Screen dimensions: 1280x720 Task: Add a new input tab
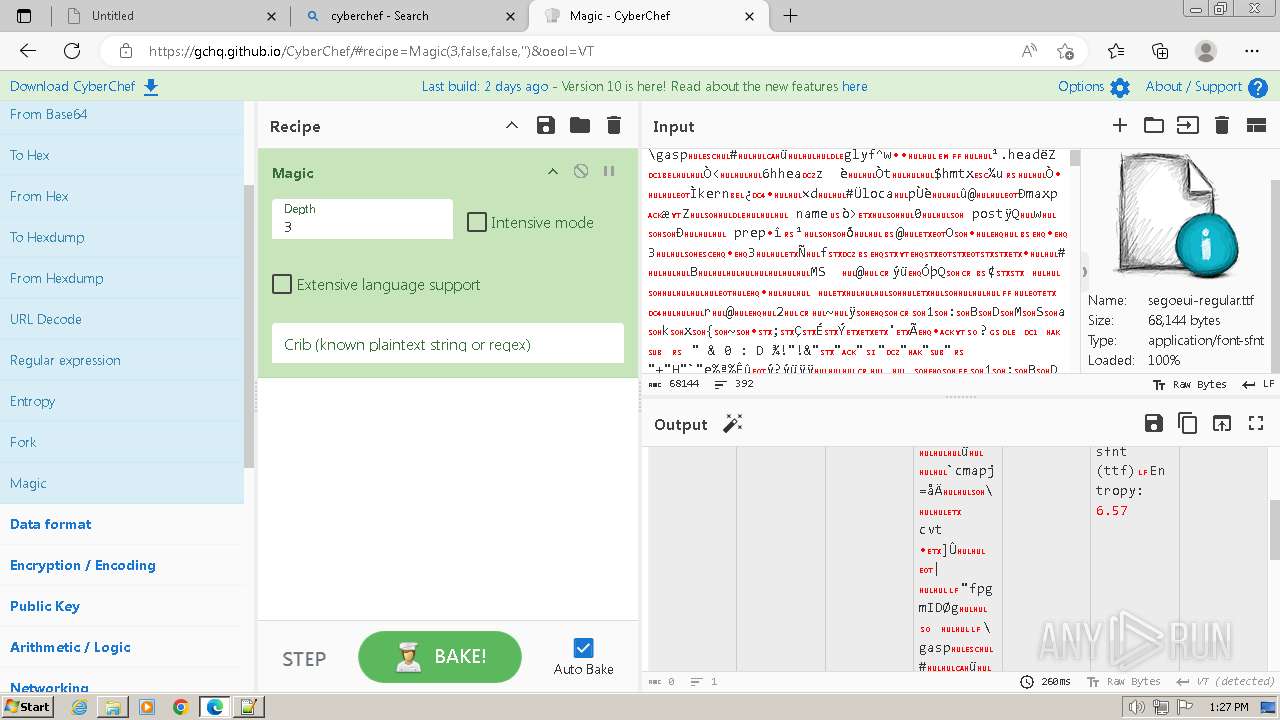[1120, 125]
